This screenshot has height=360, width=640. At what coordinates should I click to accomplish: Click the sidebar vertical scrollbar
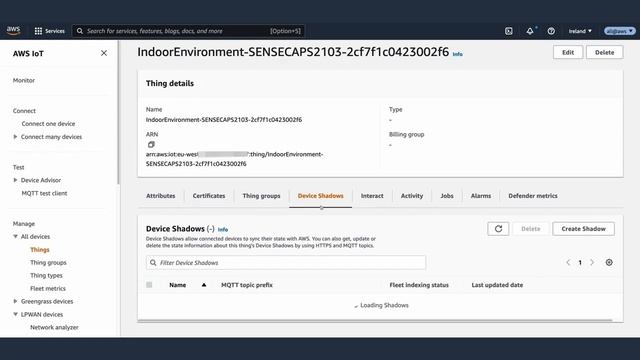pyautogui.click(x=118, y=112)
